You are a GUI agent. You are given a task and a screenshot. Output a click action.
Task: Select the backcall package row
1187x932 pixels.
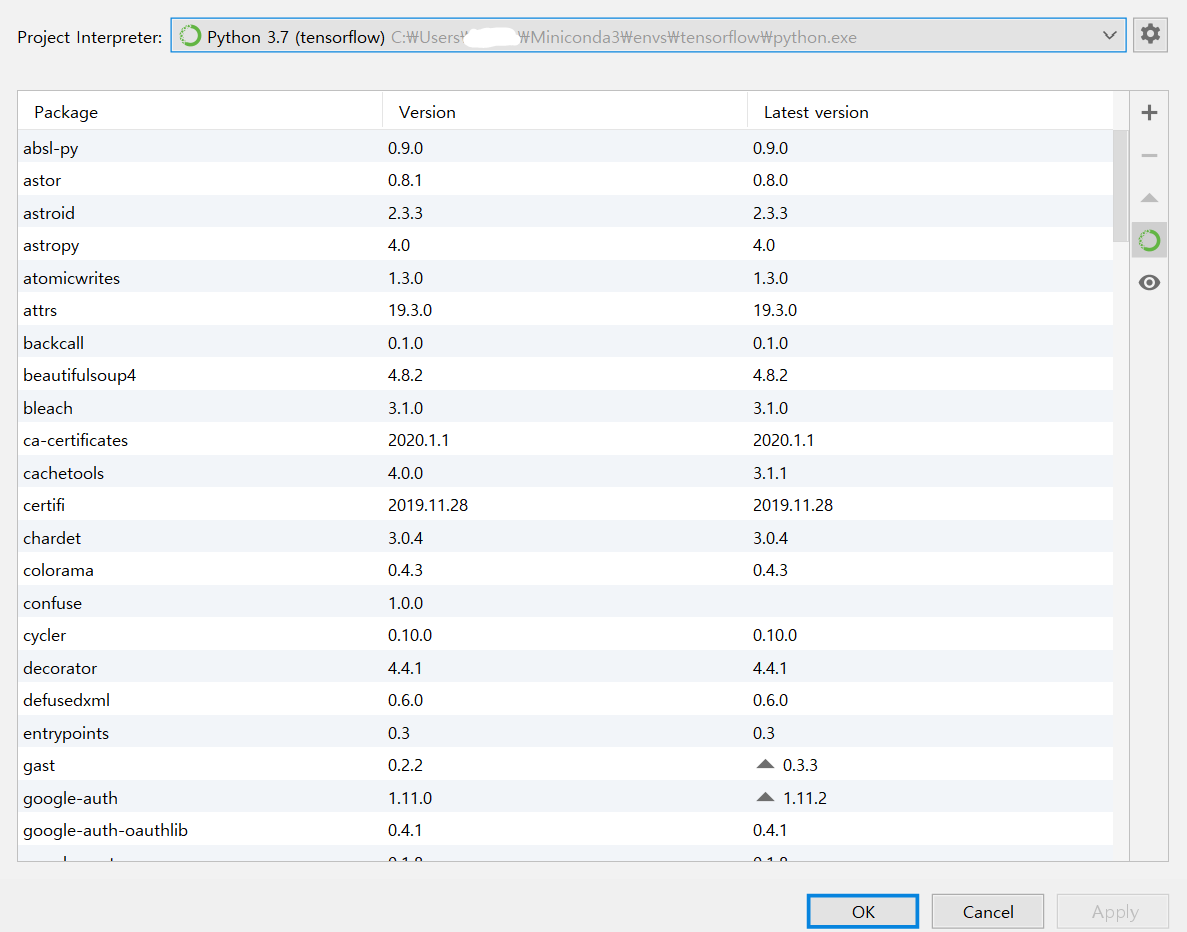(565, 343)
